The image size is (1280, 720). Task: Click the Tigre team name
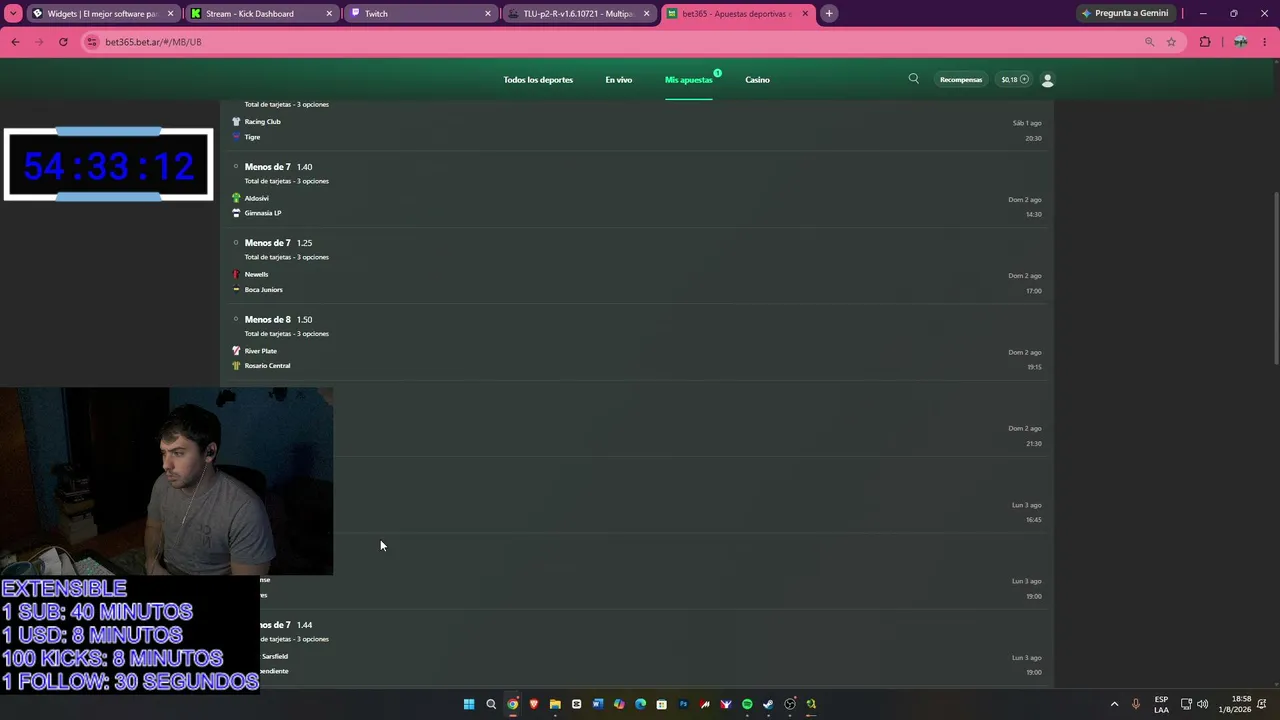(252, 137)
